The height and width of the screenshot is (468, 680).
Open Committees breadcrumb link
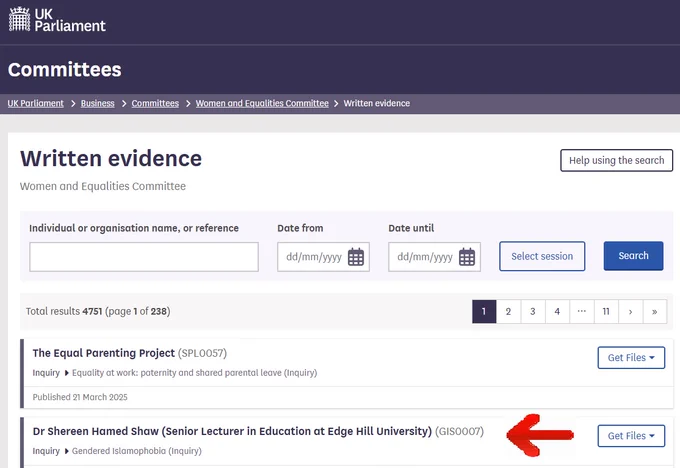click(155, 103)
